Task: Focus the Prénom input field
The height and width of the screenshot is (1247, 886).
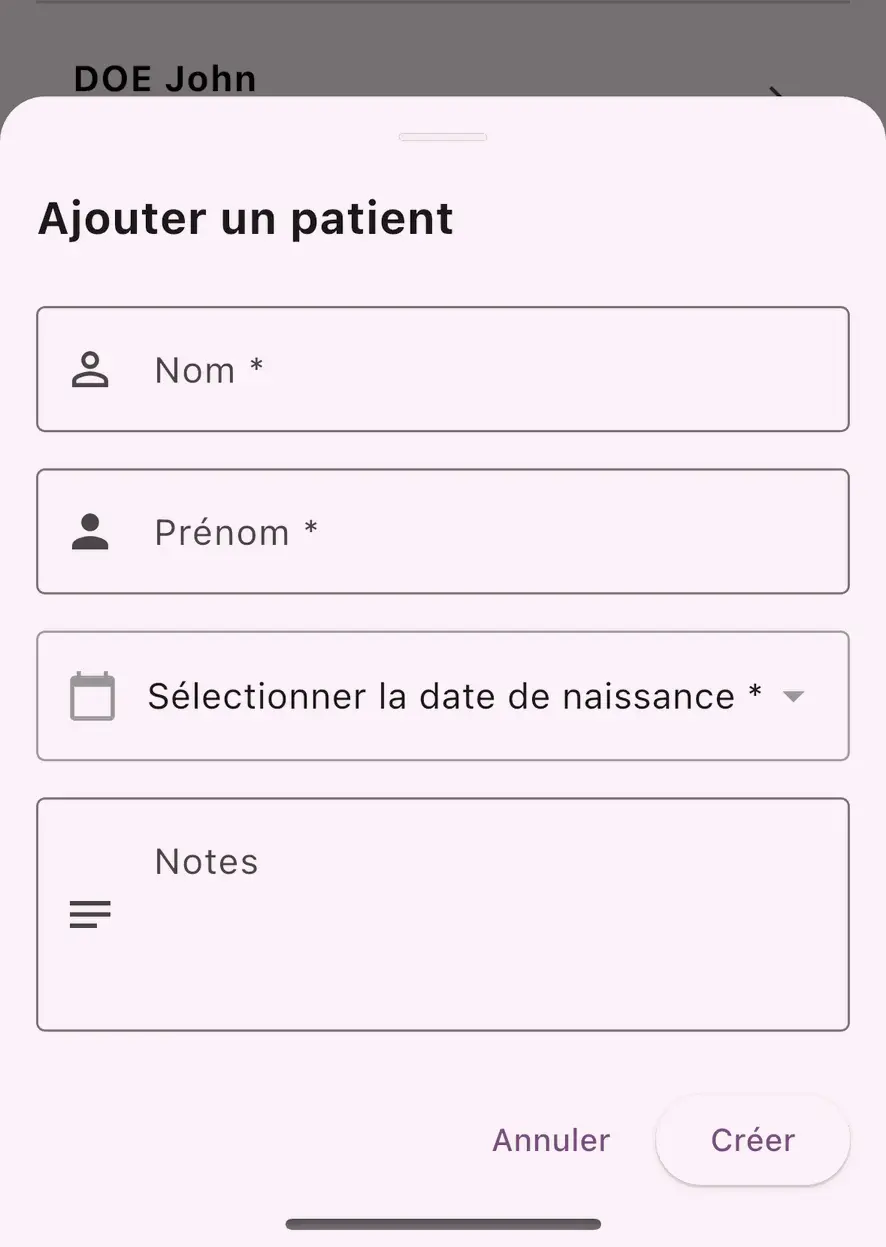Action: [443, 531]
